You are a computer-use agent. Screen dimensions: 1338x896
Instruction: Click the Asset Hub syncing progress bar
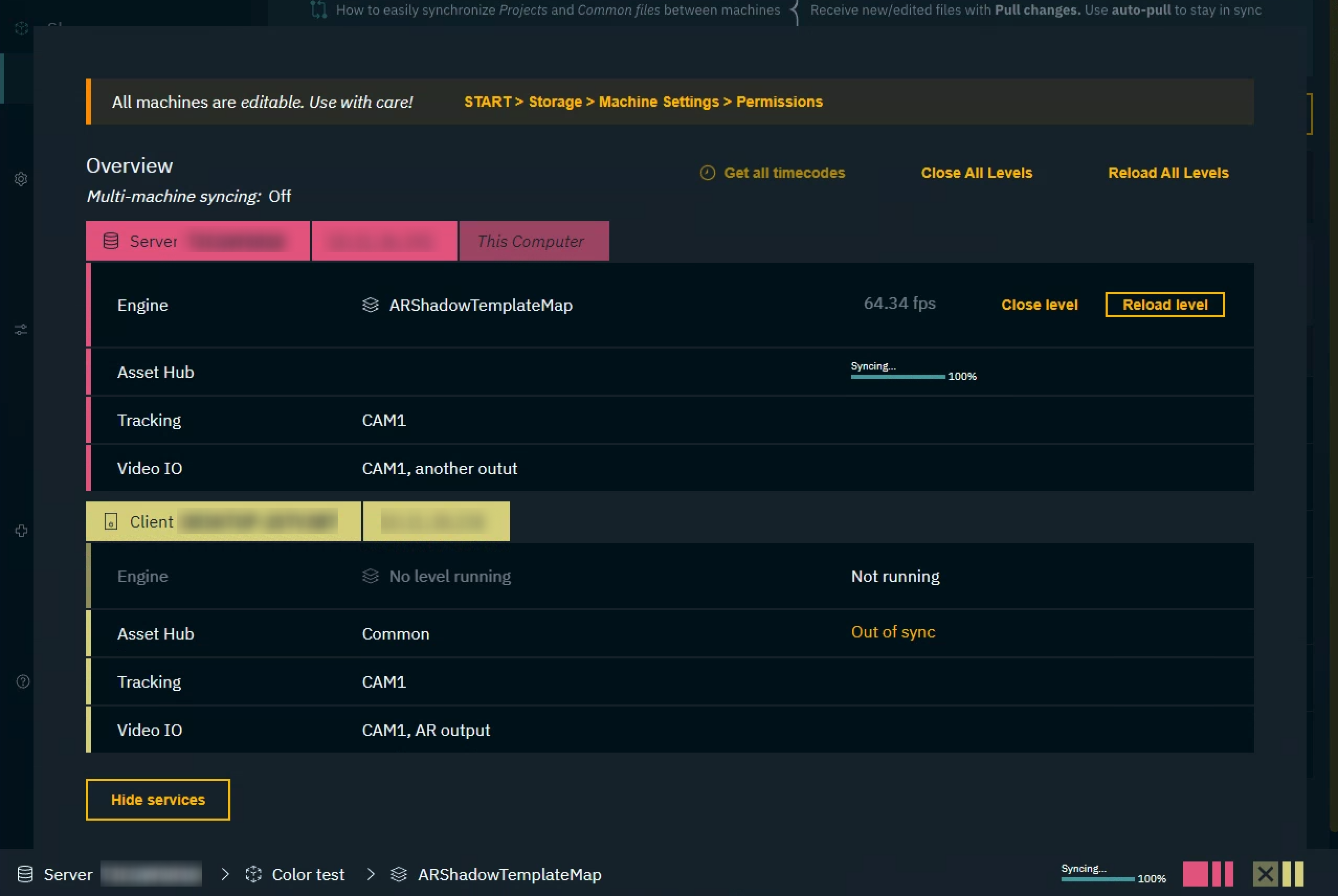click(x=897, y=377)
